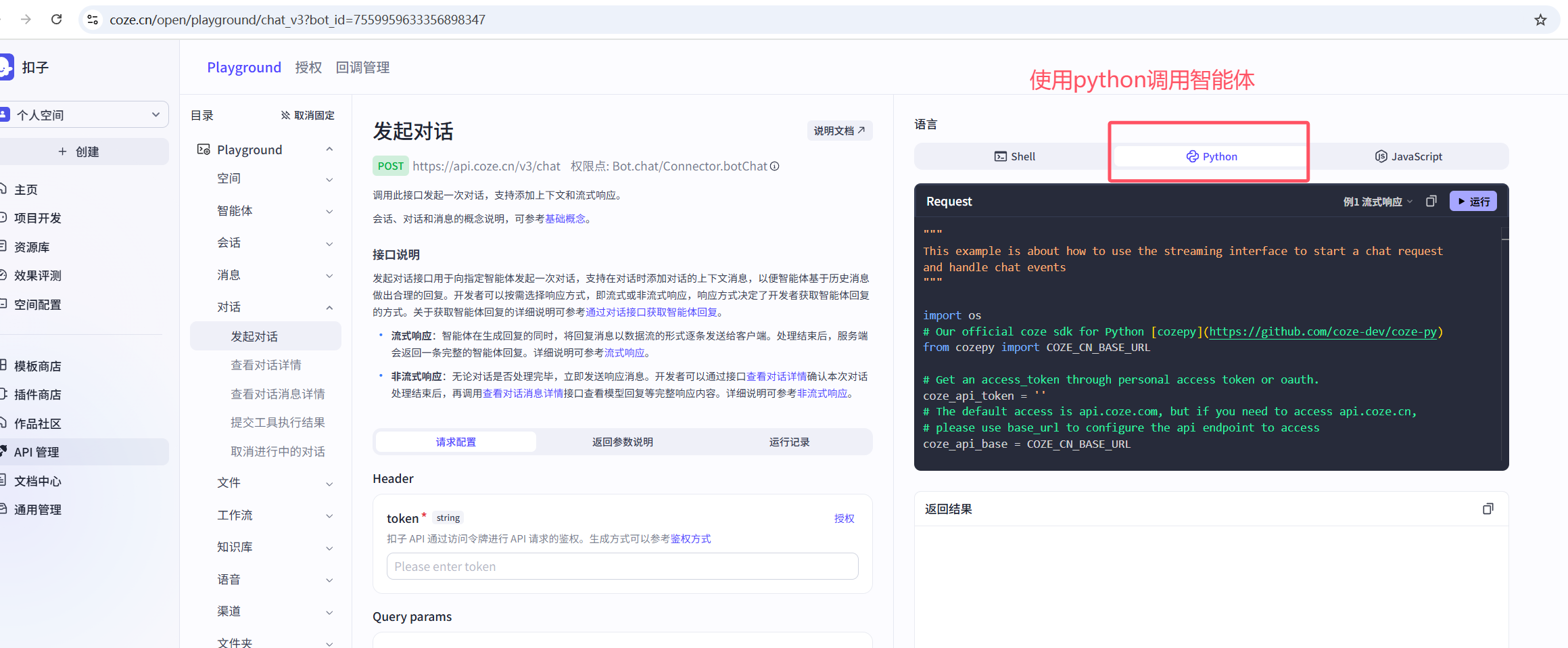This screenshot has height=648, width=1568.
Task: Switch to the Playground top tab
Action: (x=244, y=68)
